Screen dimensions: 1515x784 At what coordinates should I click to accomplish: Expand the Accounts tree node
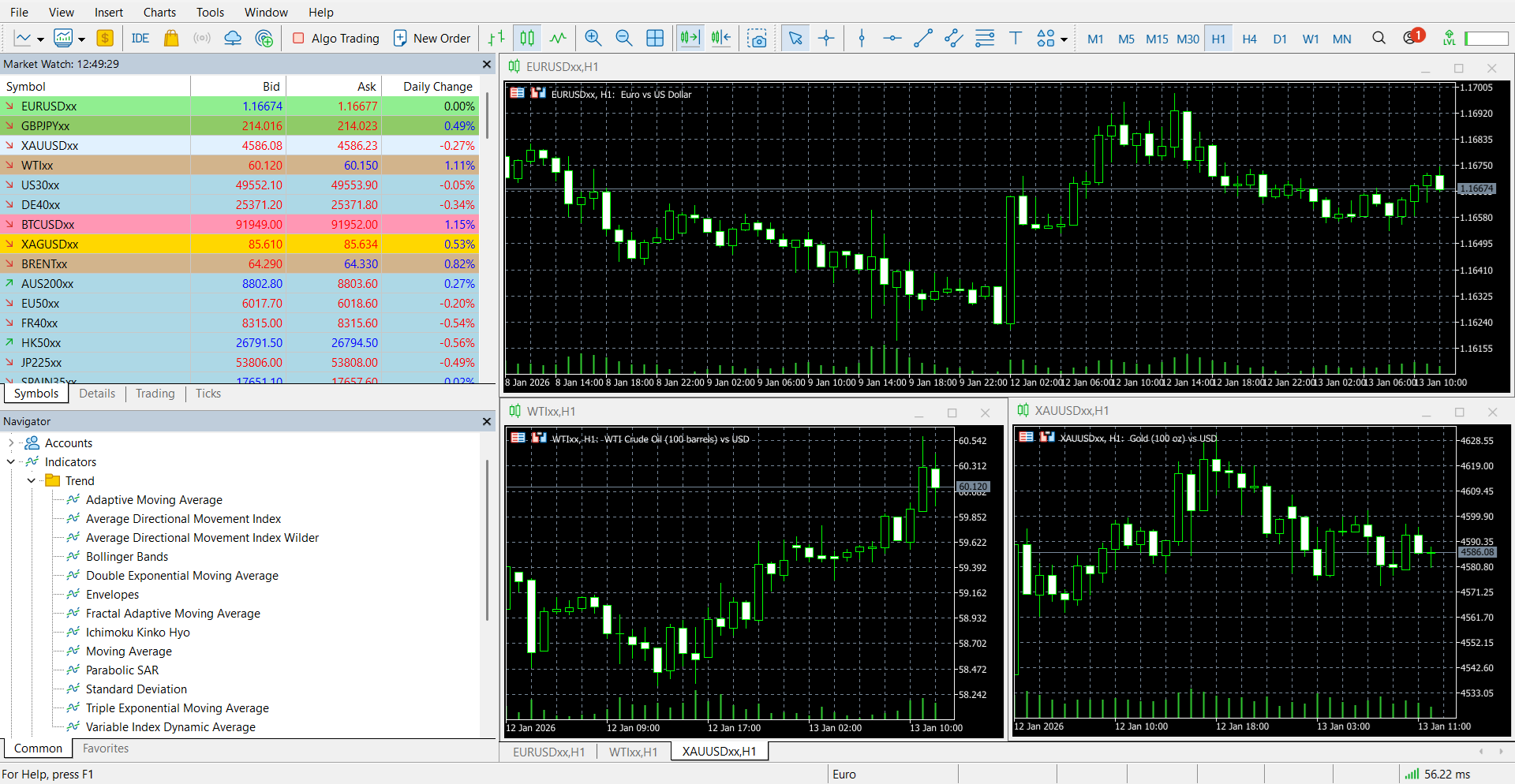pyautogui.click(x=11, y=443)
